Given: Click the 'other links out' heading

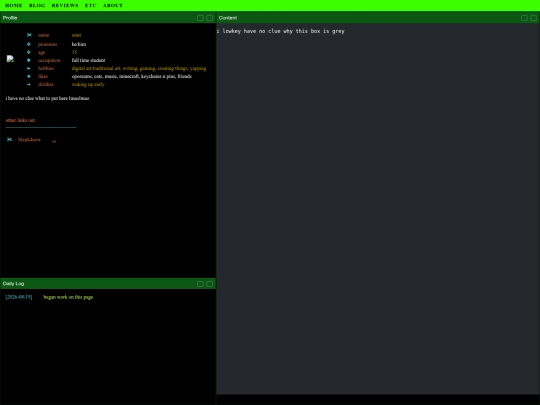Looking at the screenshot, I should [x=20, y=120].
